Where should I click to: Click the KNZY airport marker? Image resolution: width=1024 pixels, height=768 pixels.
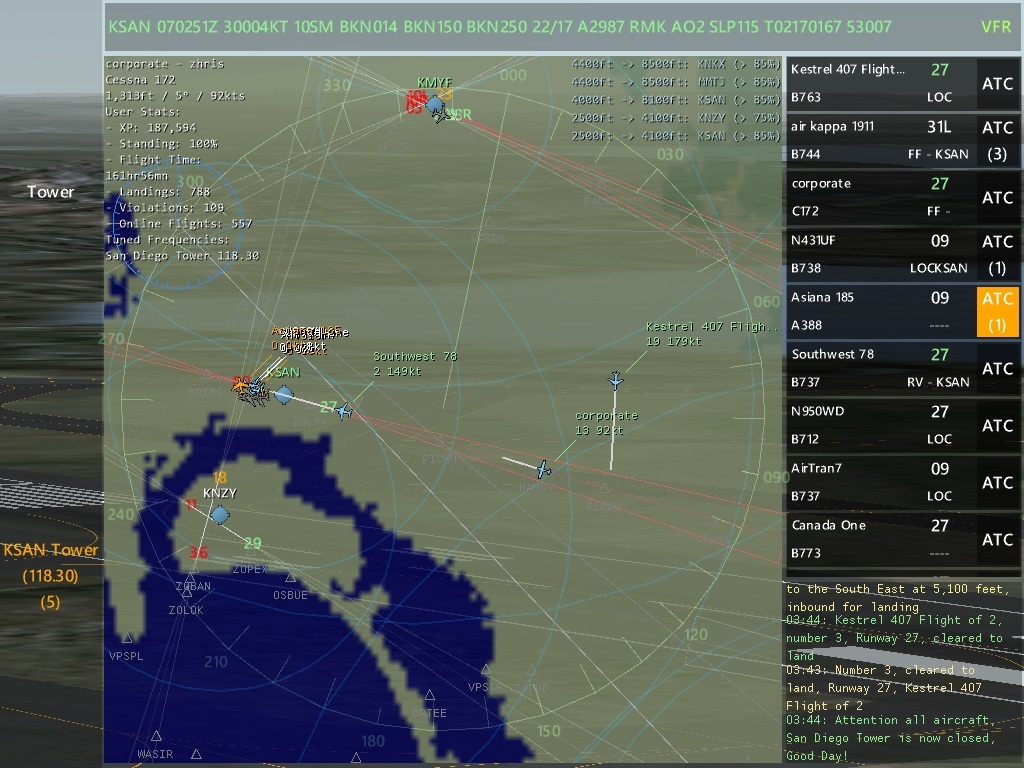click(x=220, y=515)
